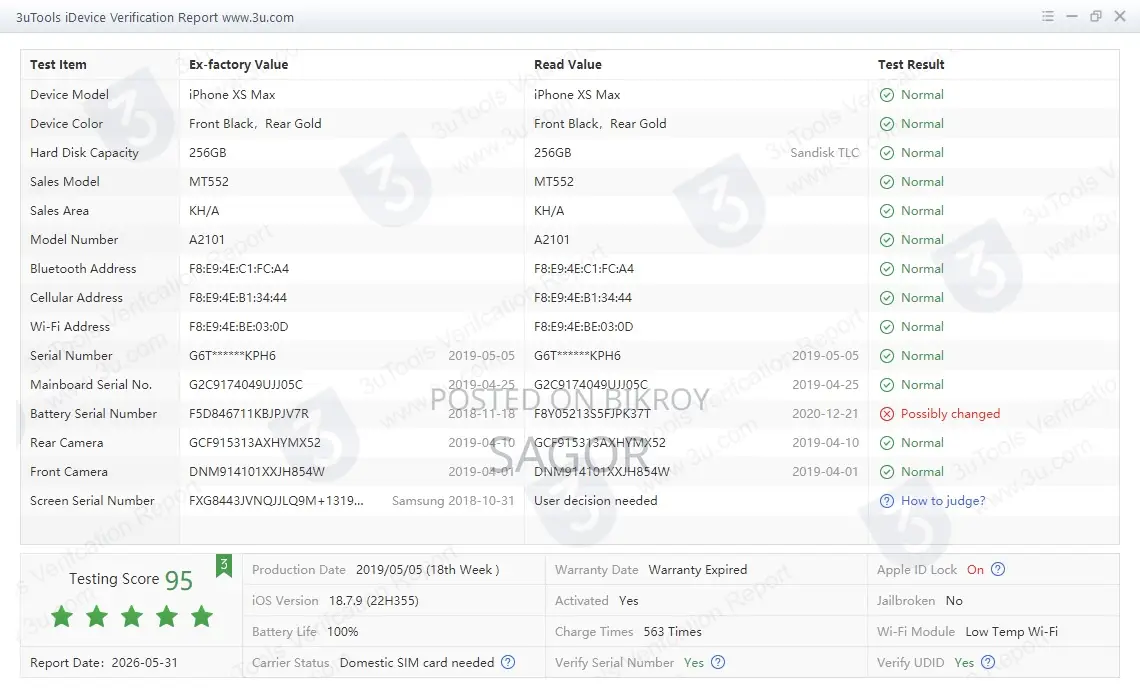Click the green check for Bluetooth Address
Image resolution: width=1140 pixels, height=688 pixels.
[x=887, y=269]
